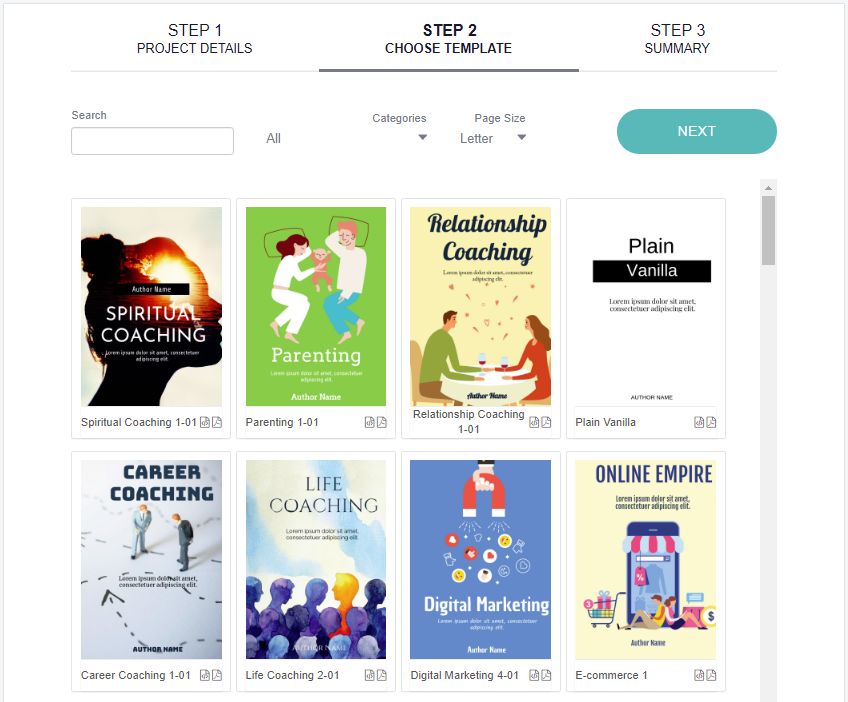The height and width of the screenshot is (702, 848).
Task: Click the HTML code icon for Parenting 1-01
Action: pyautogui.click(x=369, y=422)
